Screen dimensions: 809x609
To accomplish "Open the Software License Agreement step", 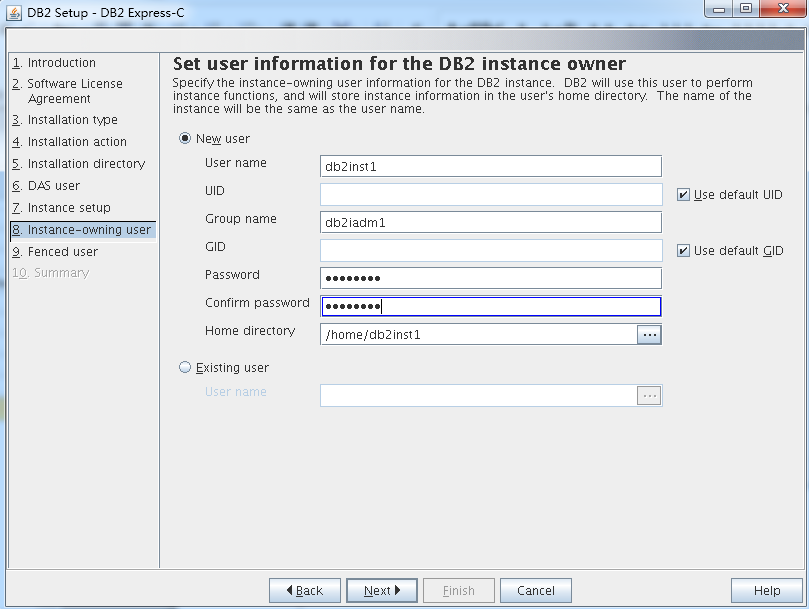I will point(67,91).
